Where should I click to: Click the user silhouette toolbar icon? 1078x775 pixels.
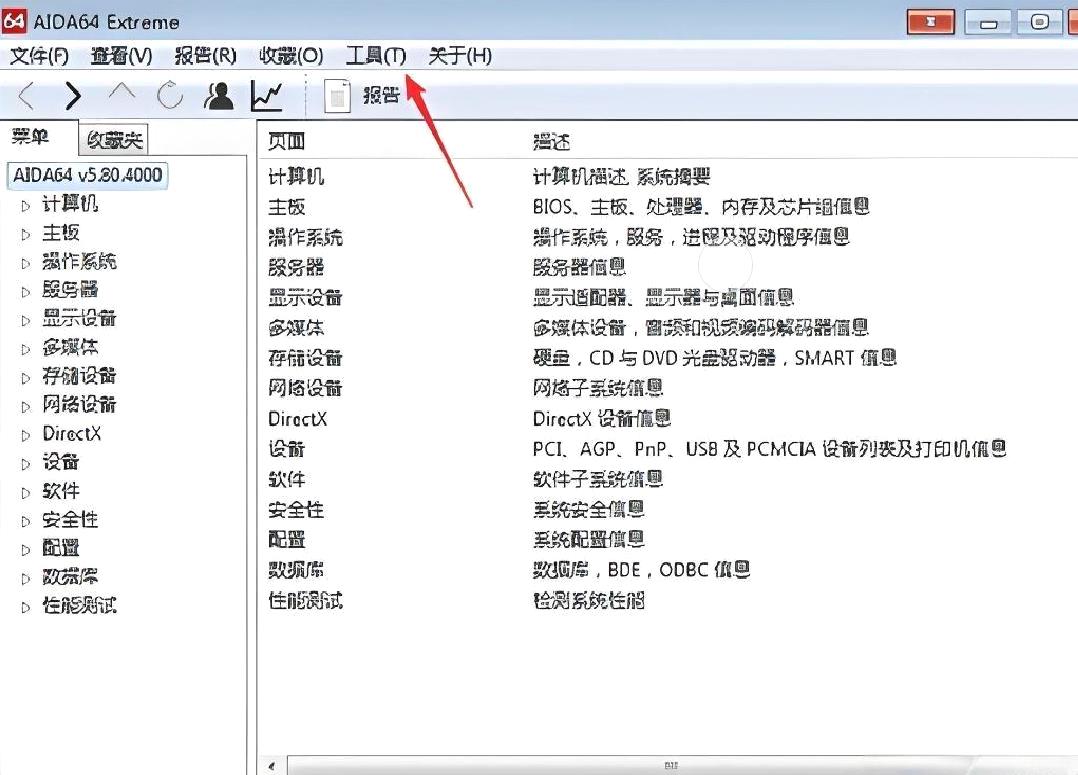click(x=219, y=96)
